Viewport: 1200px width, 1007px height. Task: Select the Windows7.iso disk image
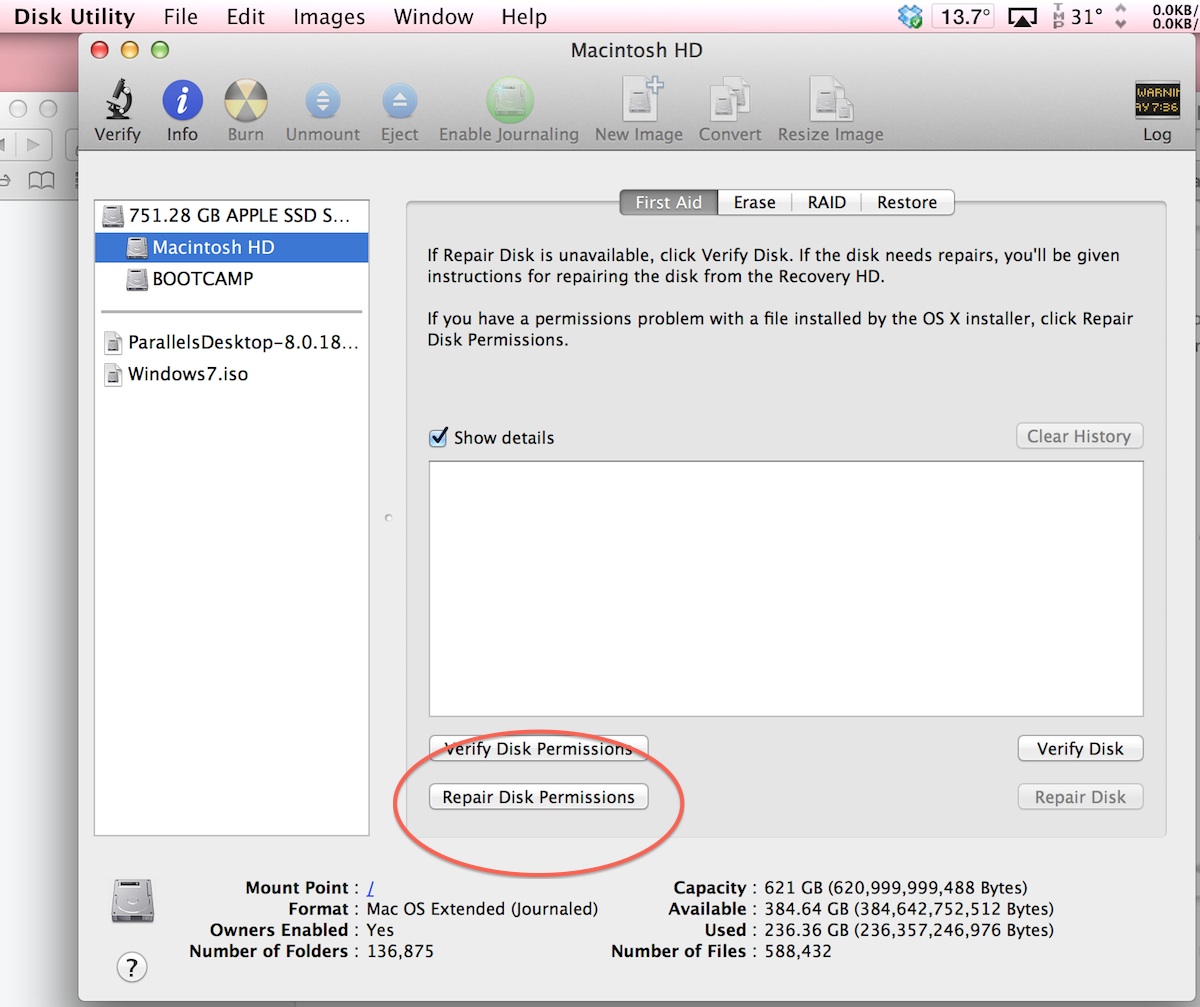click(231, 375)
